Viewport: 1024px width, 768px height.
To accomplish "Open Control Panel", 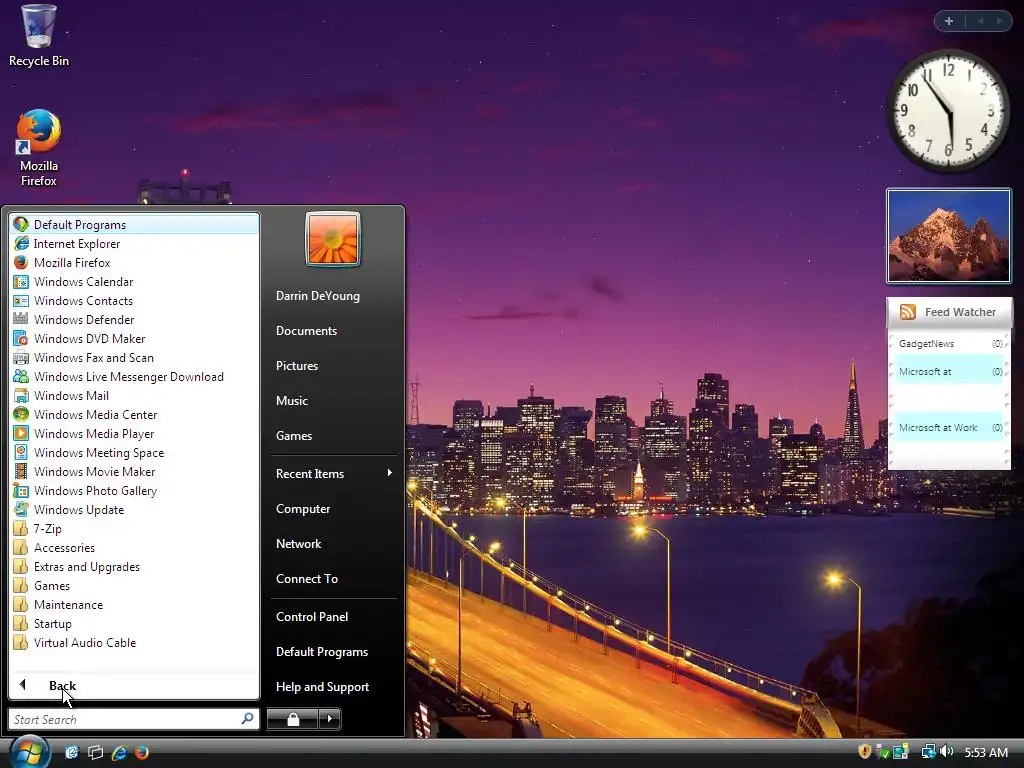I will pyautogui.click(x=333, y=616).
